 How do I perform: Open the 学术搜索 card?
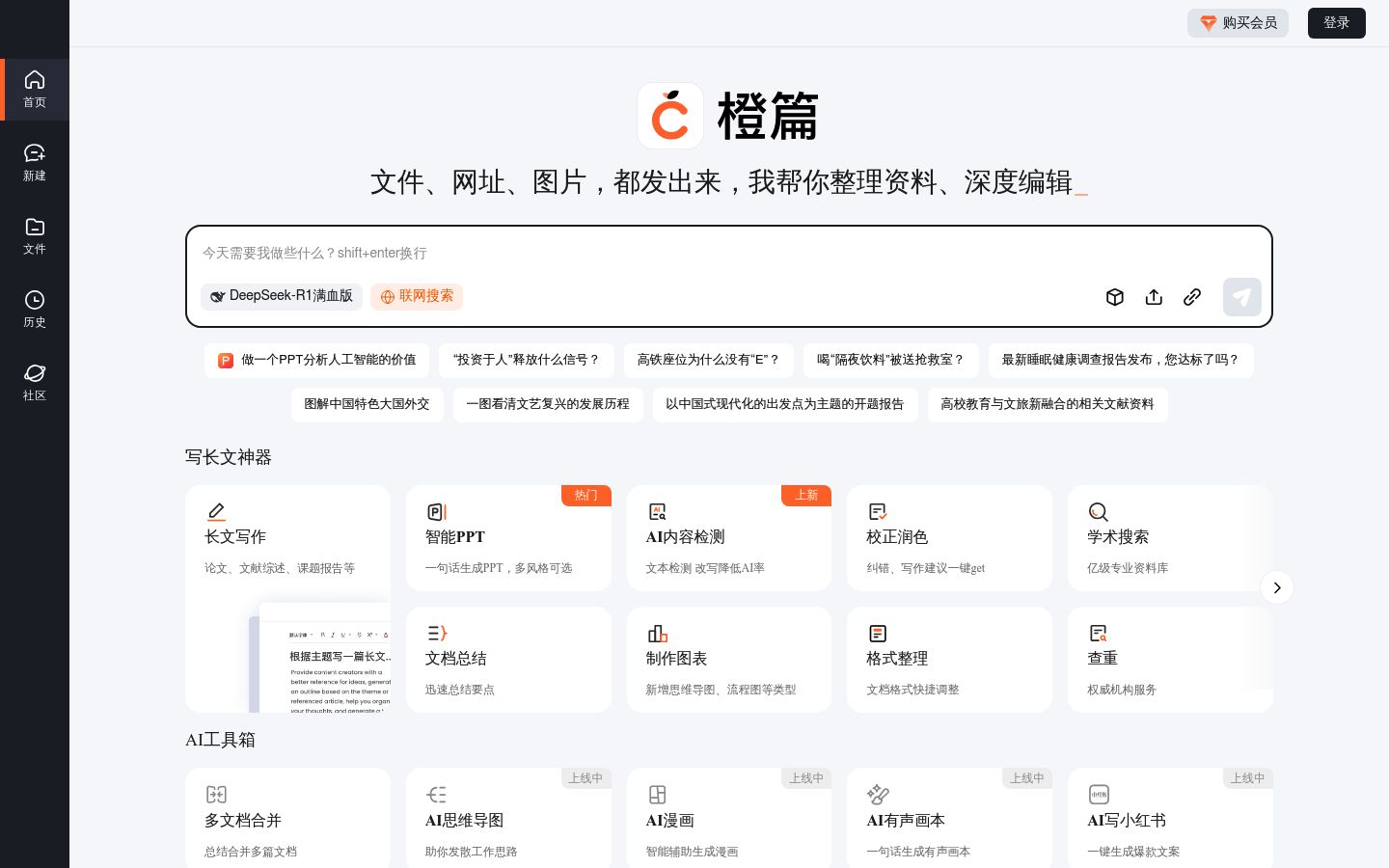point(1170,538)
